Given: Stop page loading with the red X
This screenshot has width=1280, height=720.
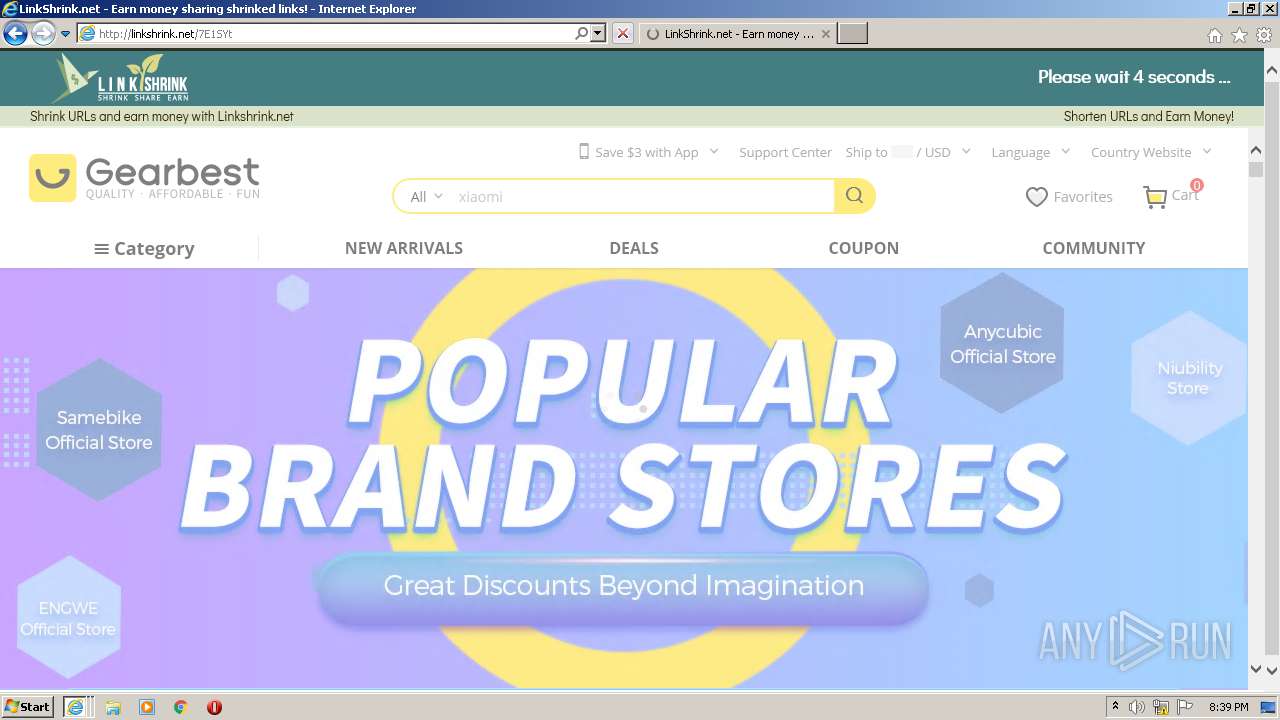Looking at the screenshot, I should [x=623, y=33].
